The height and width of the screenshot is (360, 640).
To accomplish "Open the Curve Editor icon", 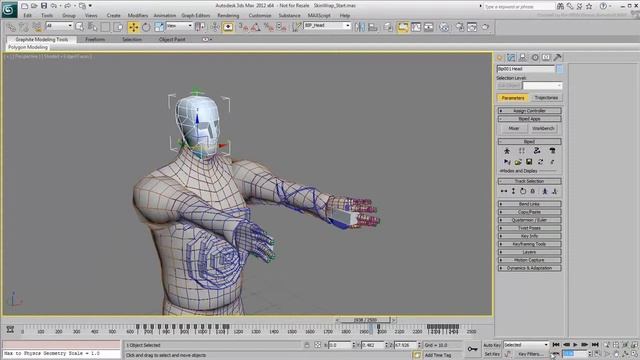I will 416,27.
